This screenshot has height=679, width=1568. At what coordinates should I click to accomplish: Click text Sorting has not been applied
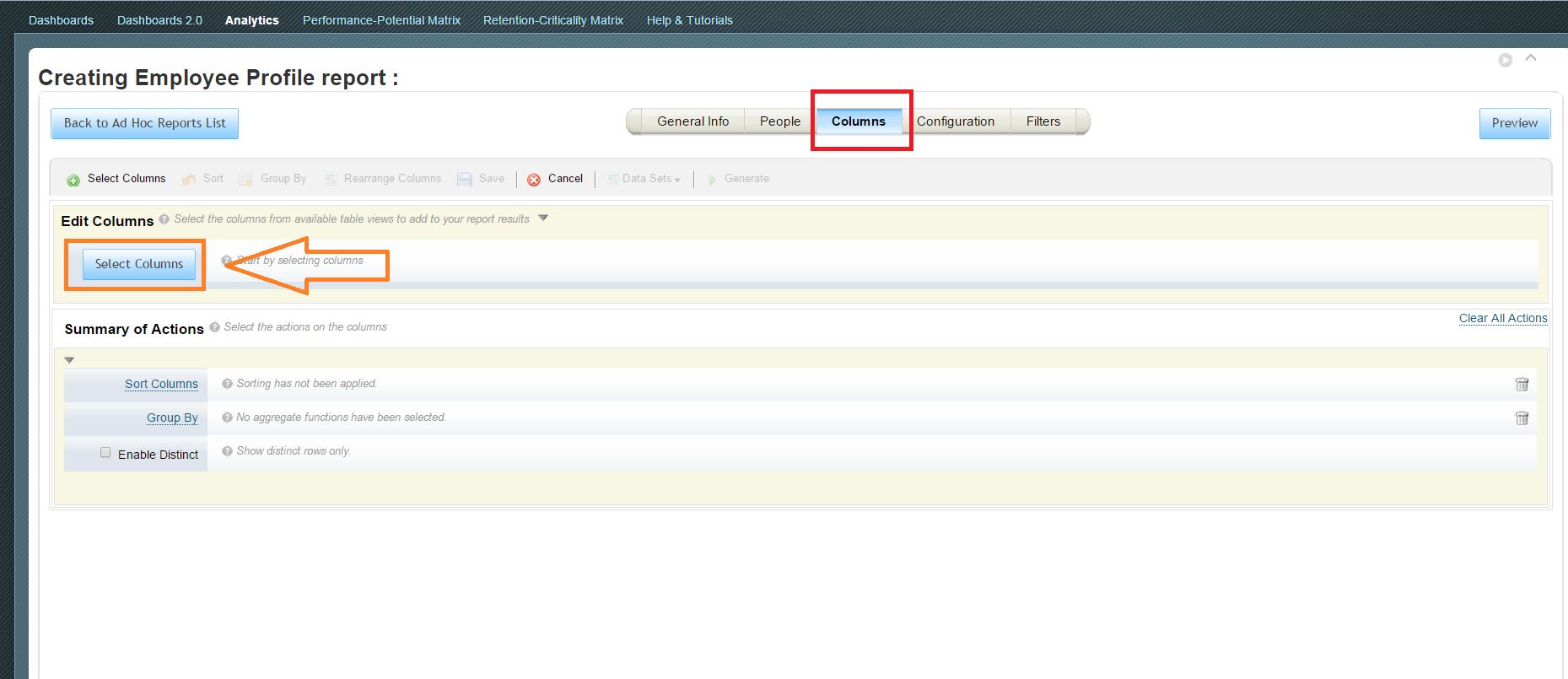click(307, 384)
